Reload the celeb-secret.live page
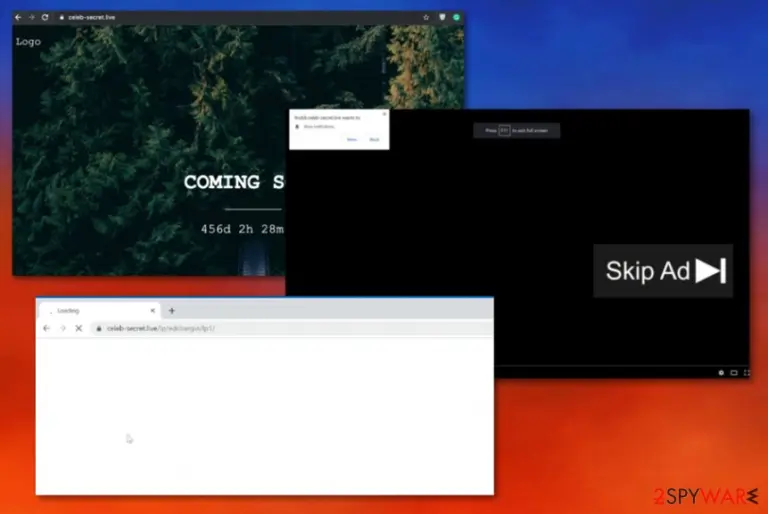Image resolution: width=768 pixels, height=514 pixels. coord(45,17)
